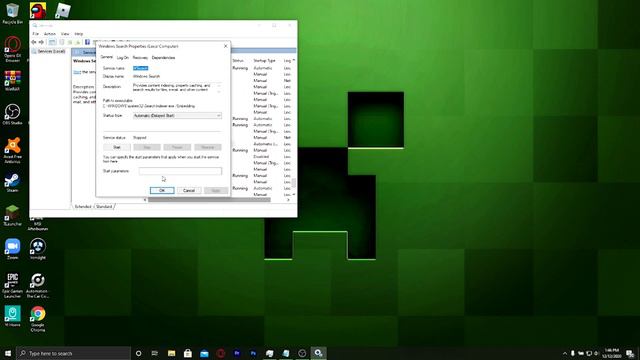Click the Start service button

click(117, 147)
